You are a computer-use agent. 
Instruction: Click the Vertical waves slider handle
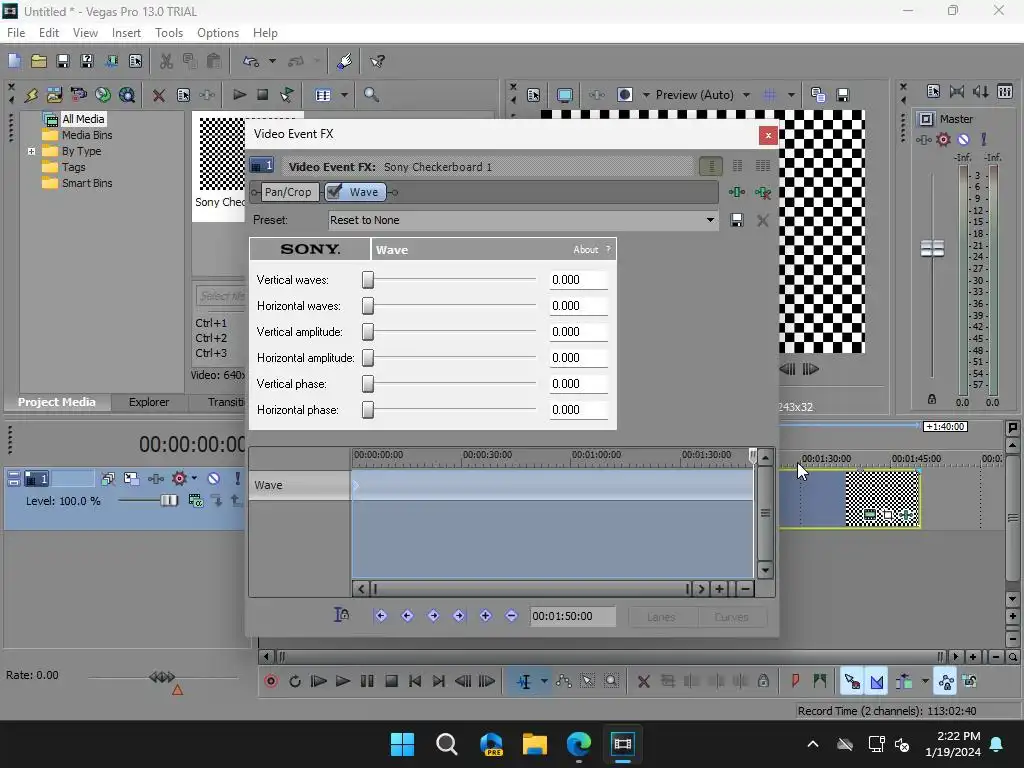click(368, 280)
